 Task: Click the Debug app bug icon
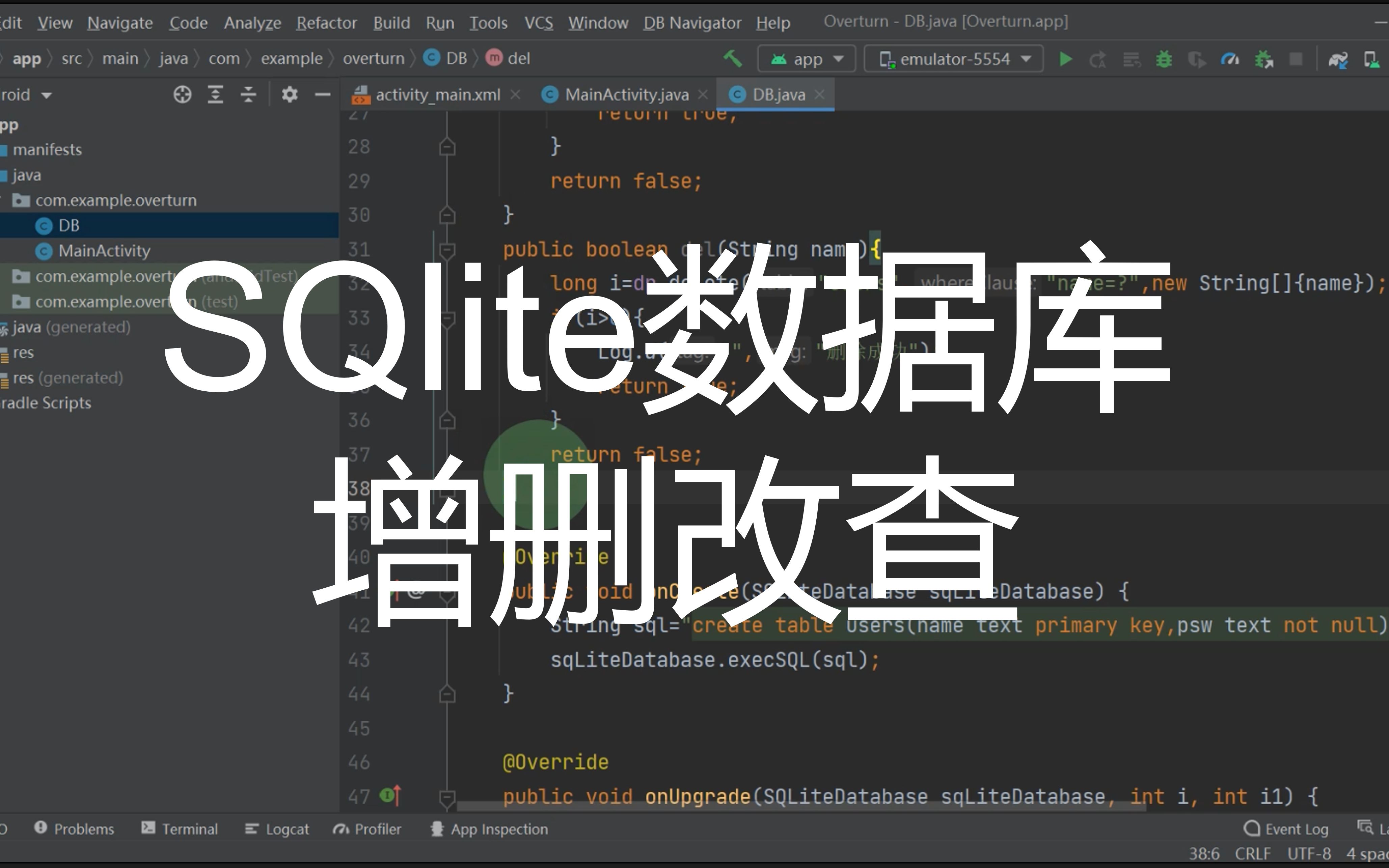tap(1164, 59)
